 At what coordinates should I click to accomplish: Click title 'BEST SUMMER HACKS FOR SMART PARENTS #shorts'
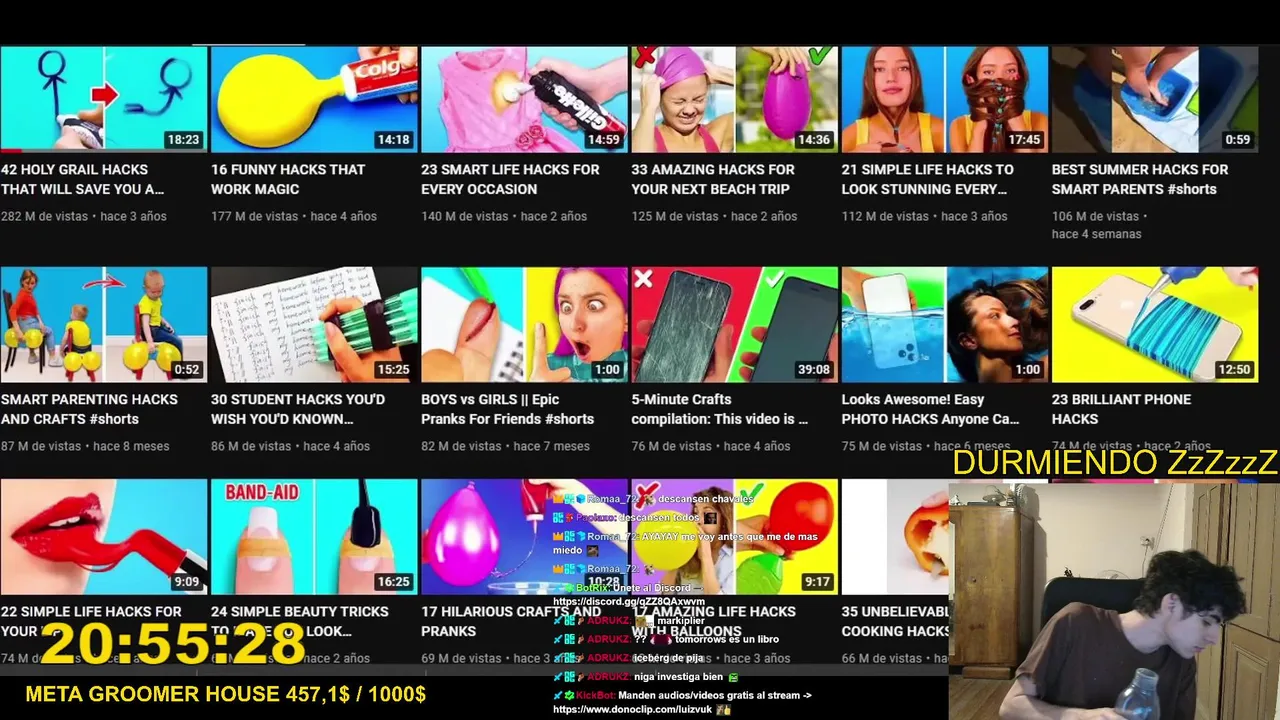(x=1140, y=179)
